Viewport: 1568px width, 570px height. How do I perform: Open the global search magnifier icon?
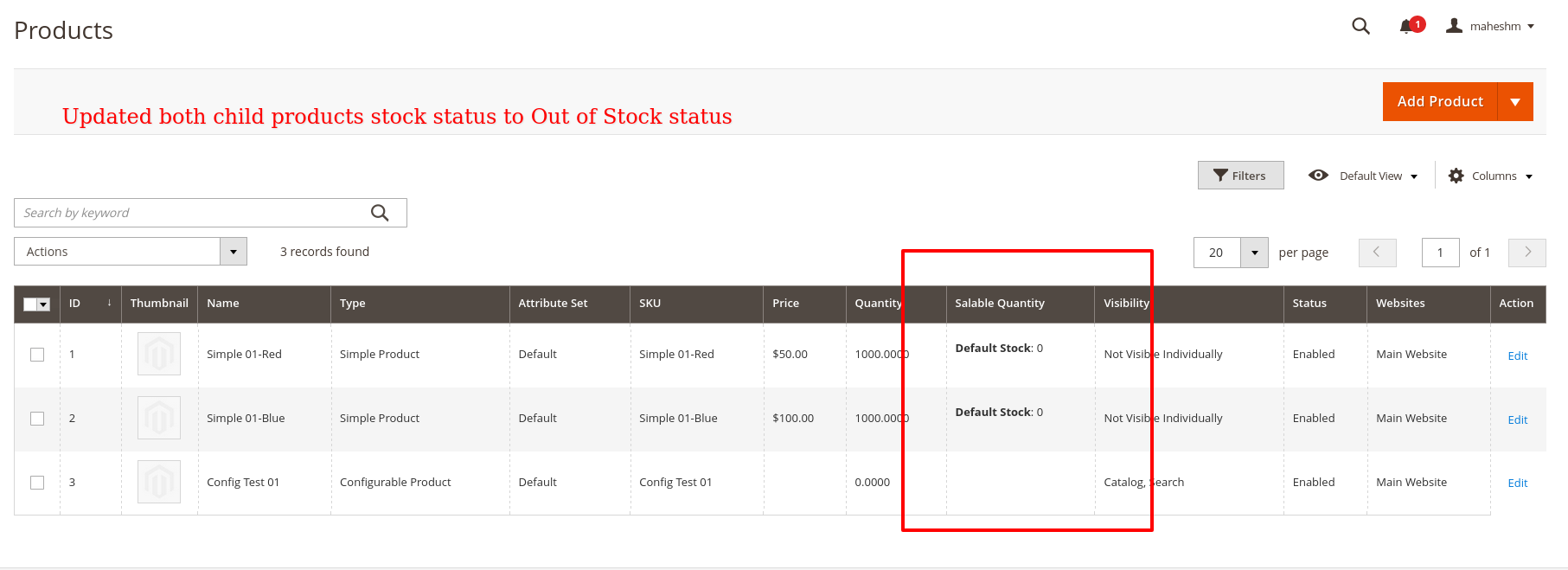pos(1360,26)
